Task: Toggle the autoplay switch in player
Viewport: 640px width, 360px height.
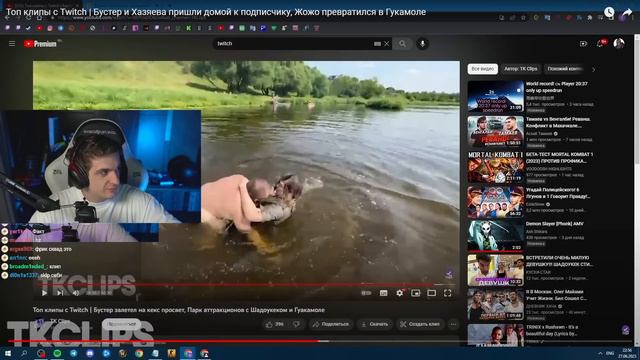Action: tap(366, 293)
